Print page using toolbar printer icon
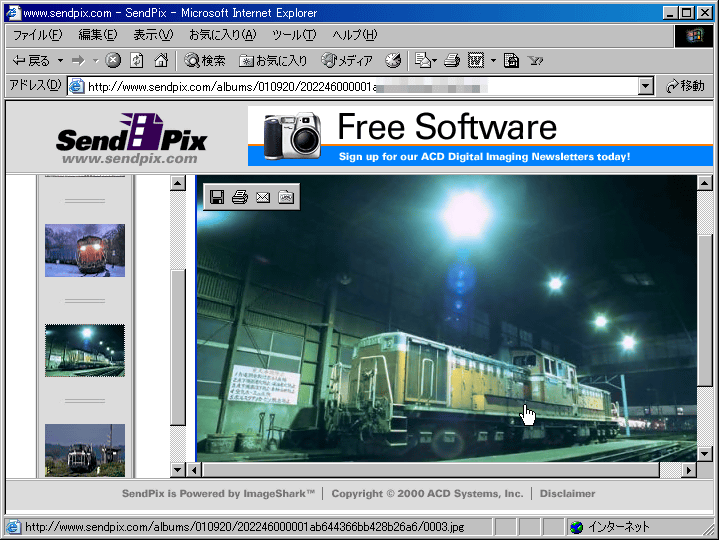This screenshot has width=719, height=540. tap(452, 61)
